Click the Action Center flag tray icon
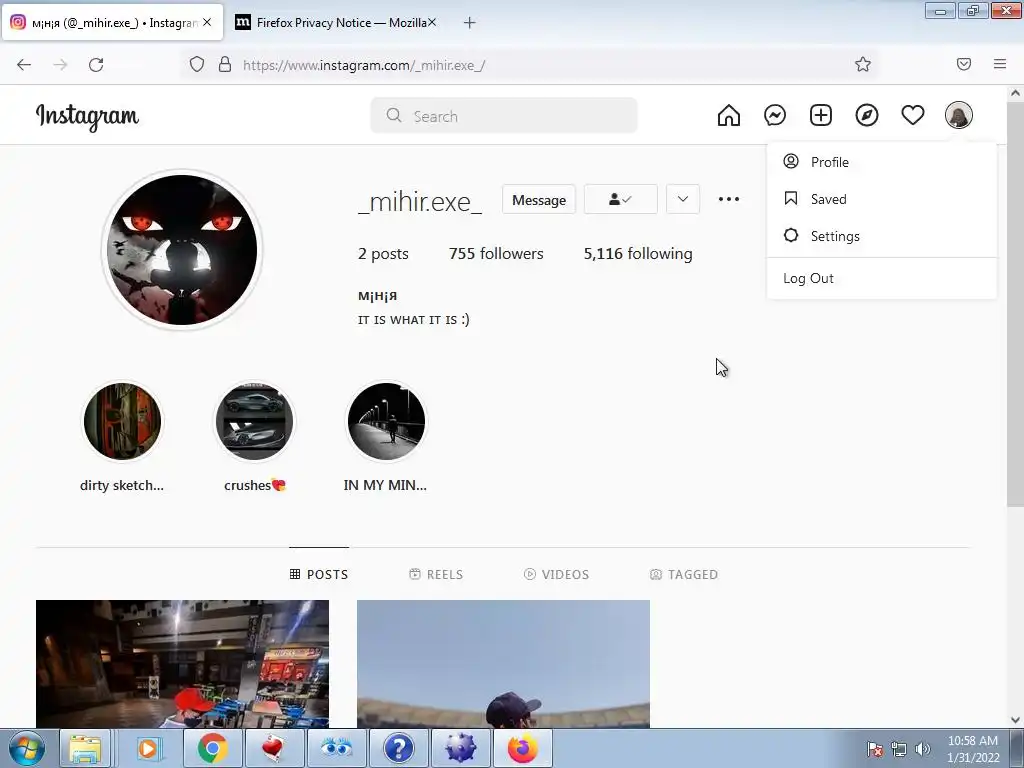The image size is (1024, 768). pyautogui.click(x=875, y=749)
